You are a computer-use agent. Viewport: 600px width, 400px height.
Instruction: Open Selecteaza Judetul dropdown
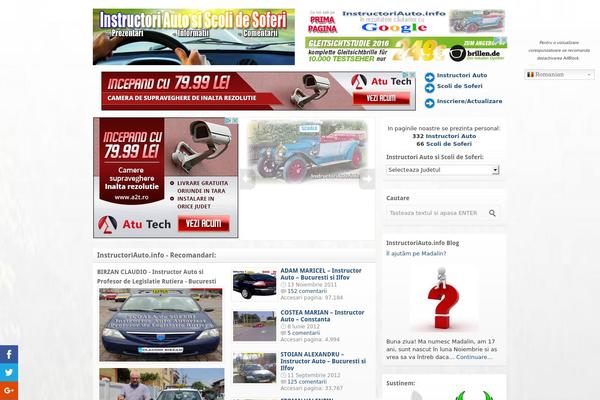(x=442, y=170)
